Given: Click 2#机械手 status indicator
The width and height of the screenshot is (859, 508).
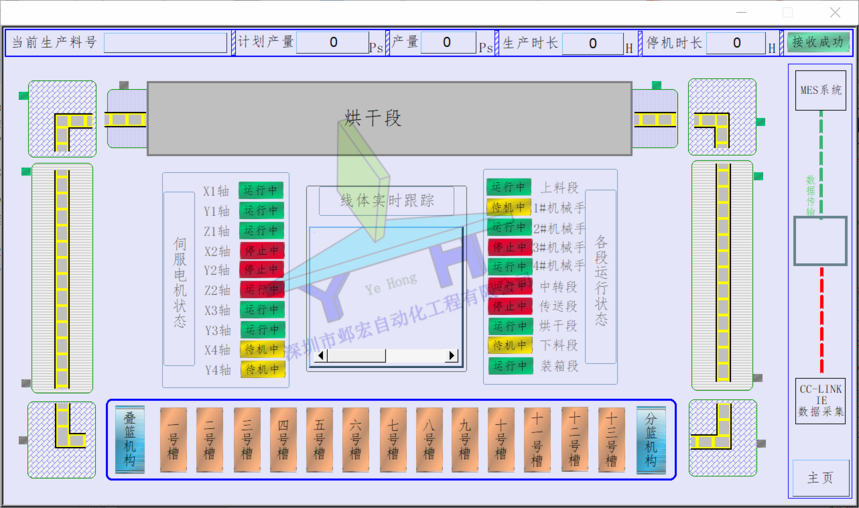Looking at the screenshot, I should [x=509, y=227].
